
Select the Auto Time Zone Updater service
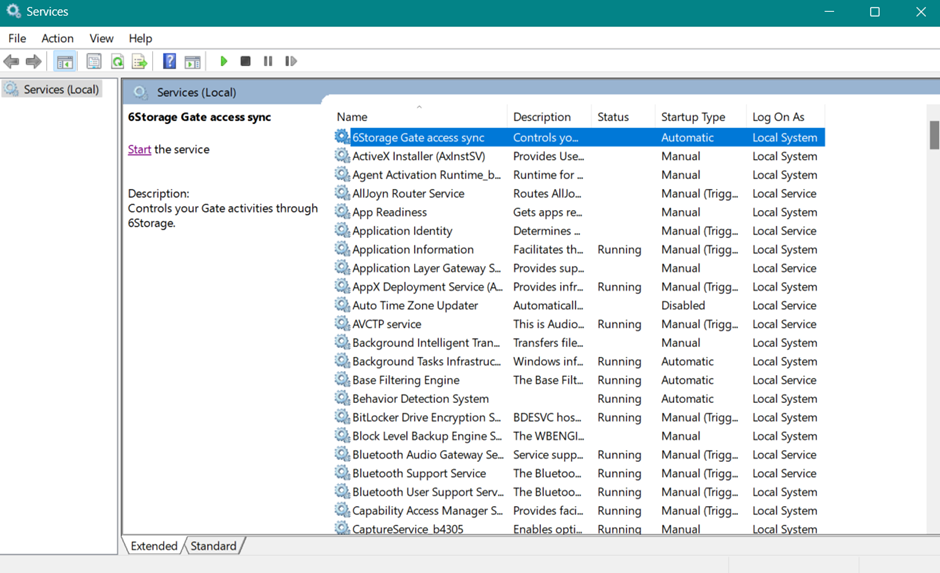[579, 305]
